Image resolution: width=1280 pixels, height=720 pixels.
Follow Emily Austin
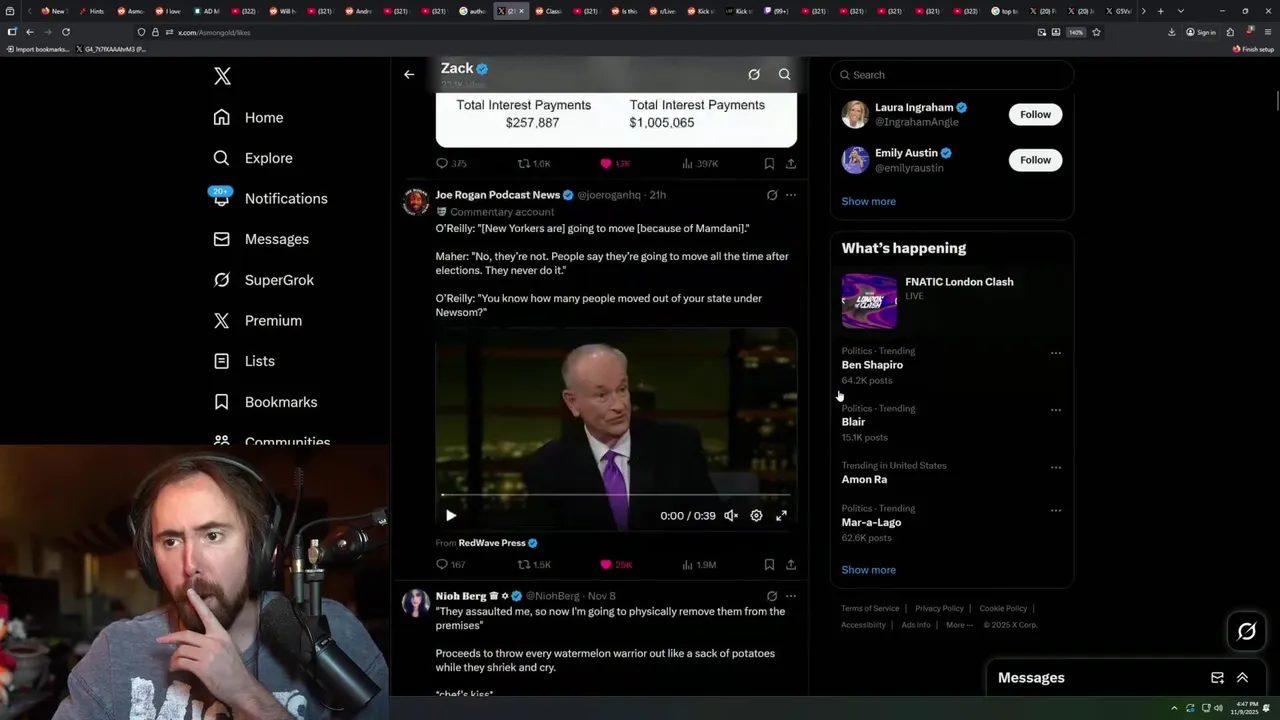pos(1035,160)
